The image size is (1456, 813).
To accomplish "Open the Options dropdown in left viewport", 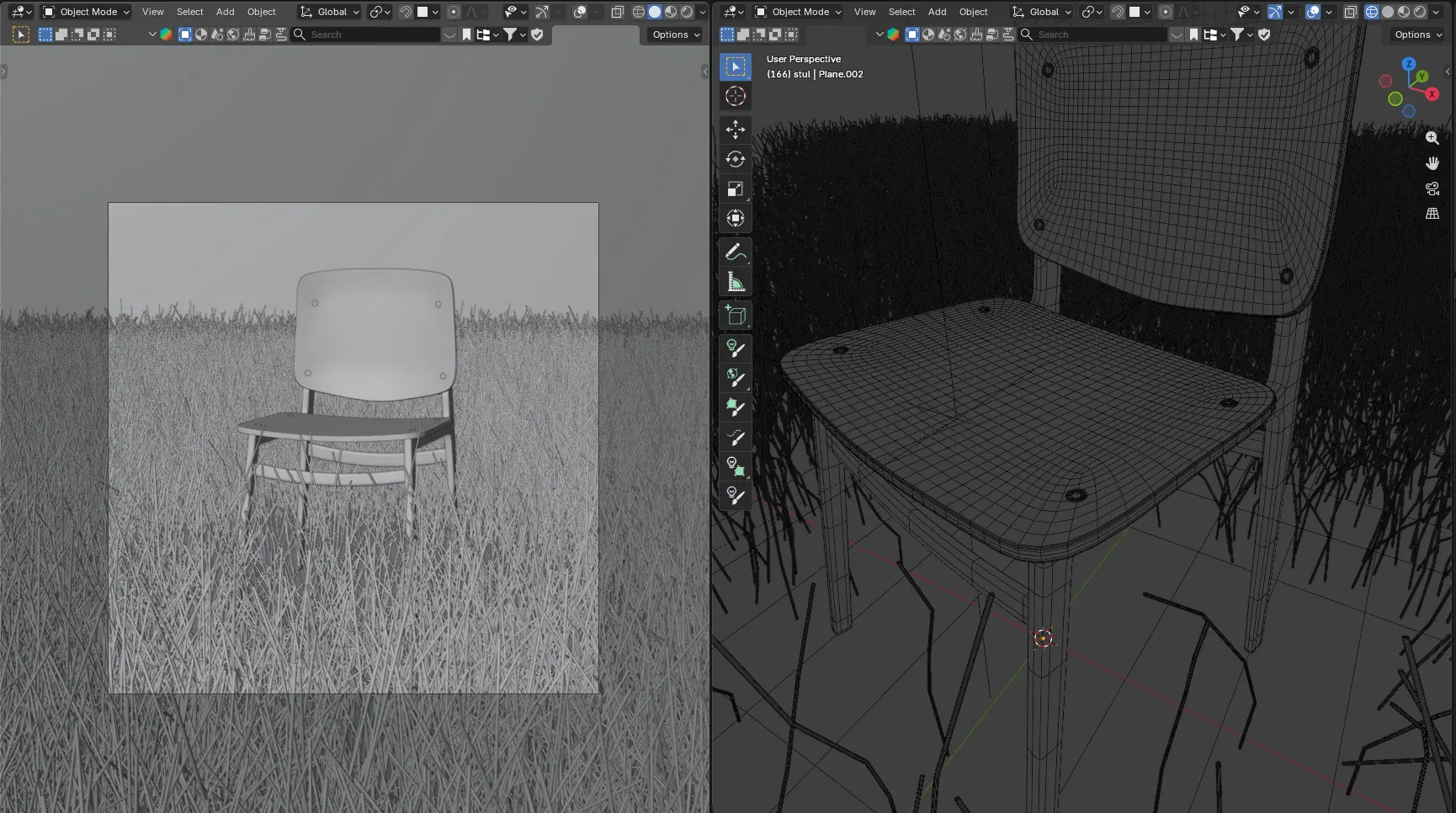I will 676,35.
